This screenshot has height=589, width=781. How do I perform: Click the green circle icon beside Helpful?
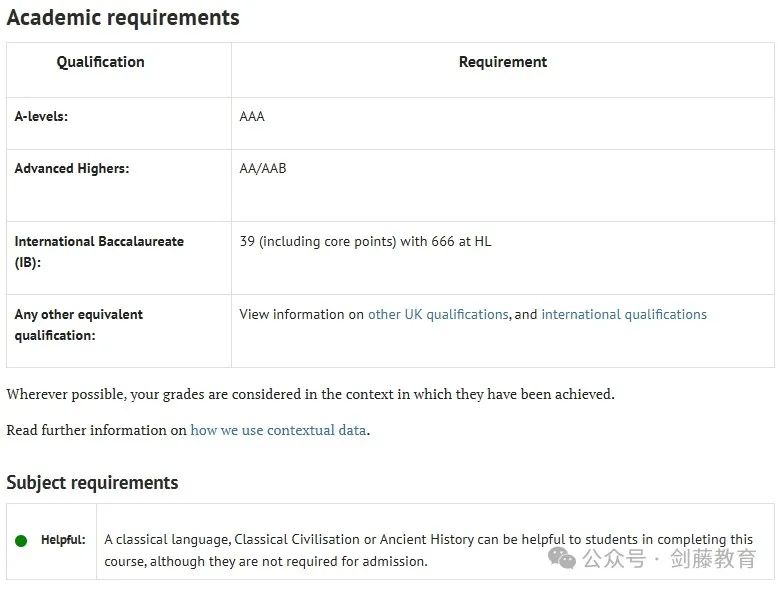tap(21, 541)
